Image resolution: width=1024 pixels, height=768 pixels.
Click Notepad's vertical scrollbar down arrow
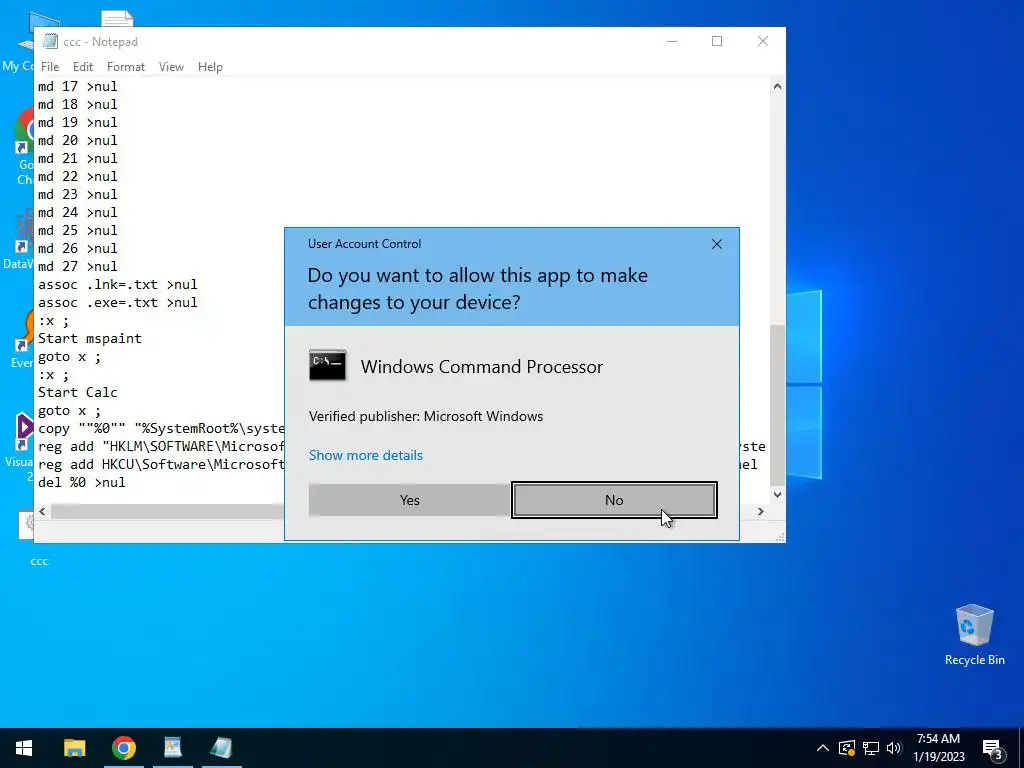click(x=777, y=494)
